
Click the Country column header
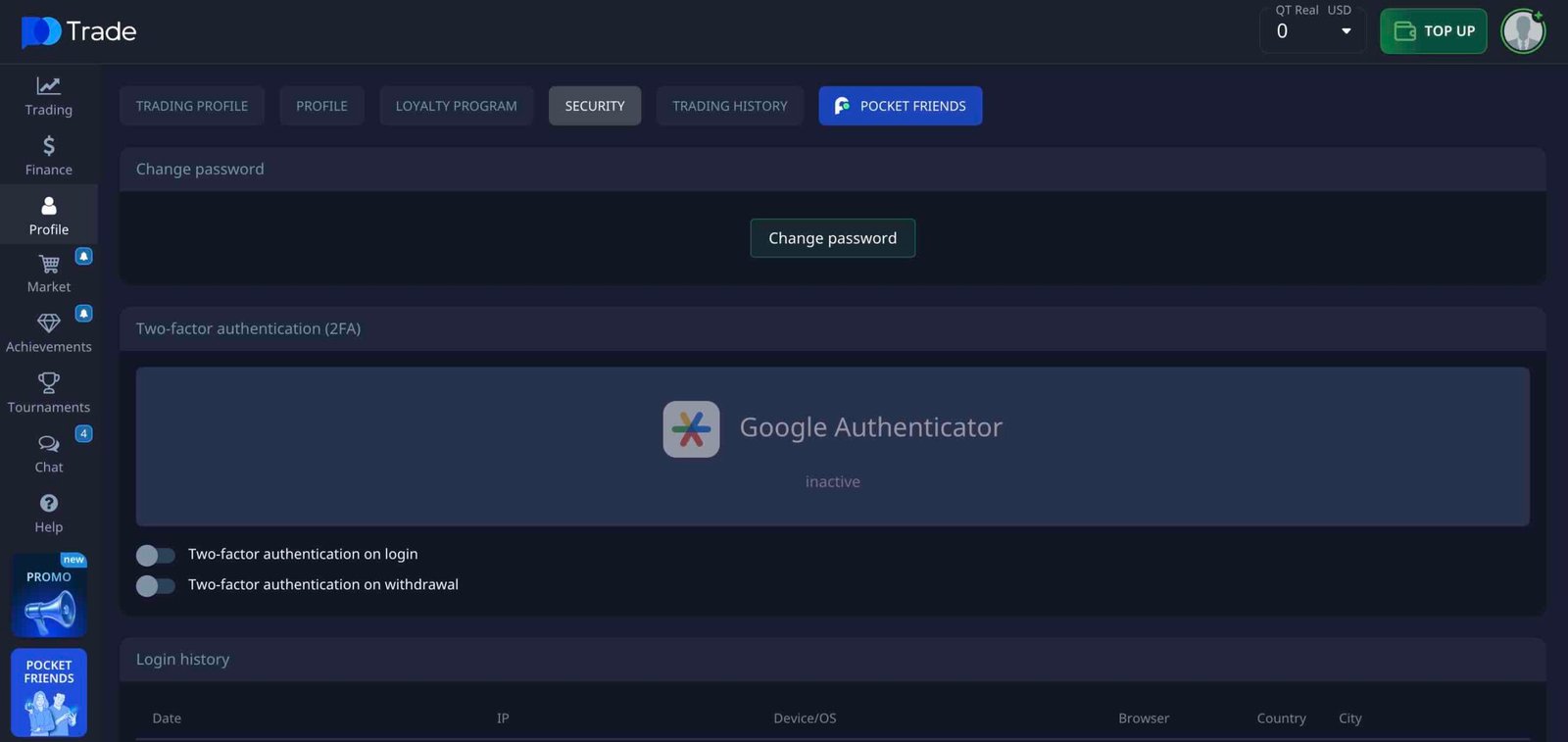1282,718
